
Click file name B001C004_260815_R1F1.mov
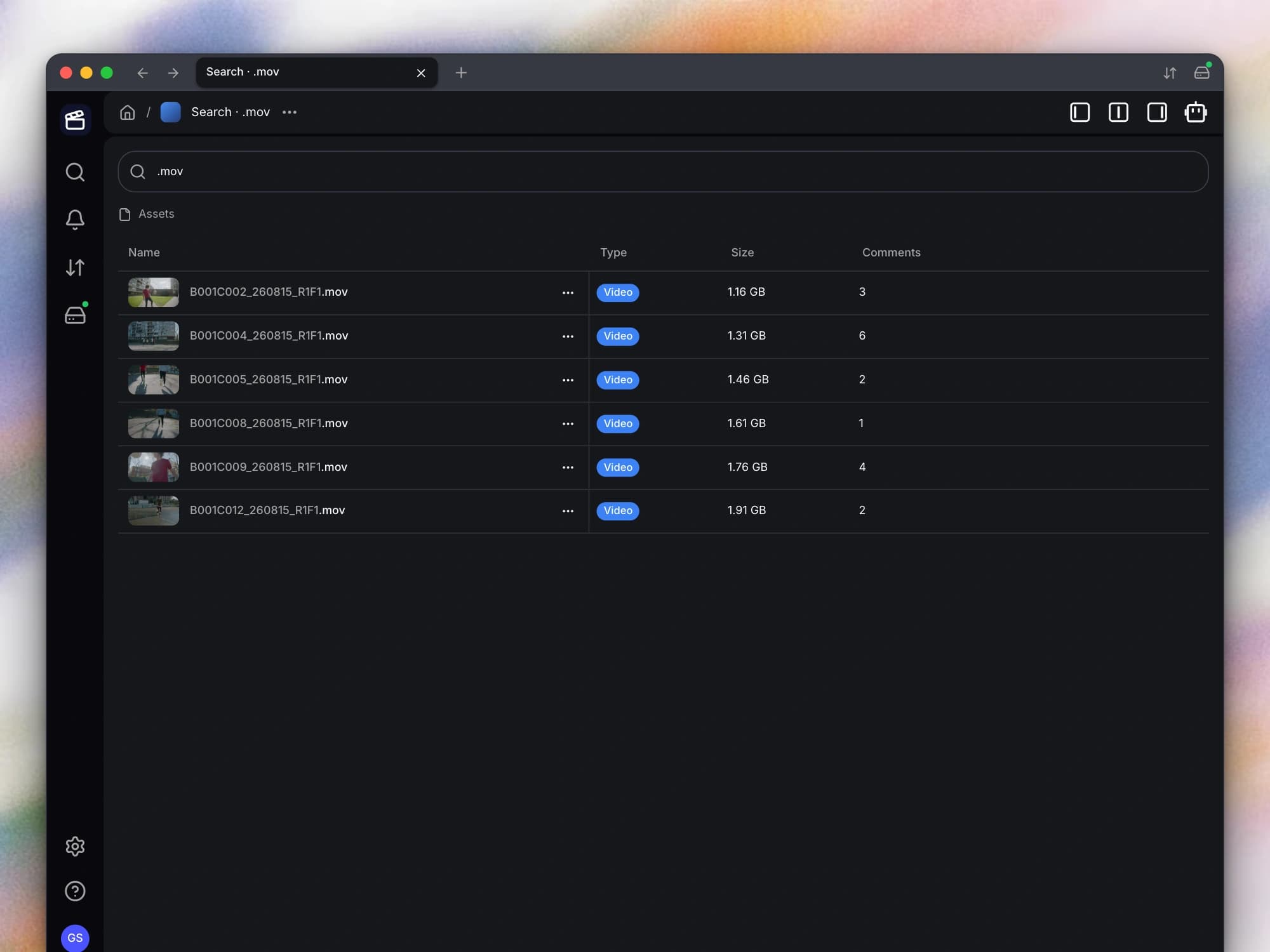coord(269,336)
